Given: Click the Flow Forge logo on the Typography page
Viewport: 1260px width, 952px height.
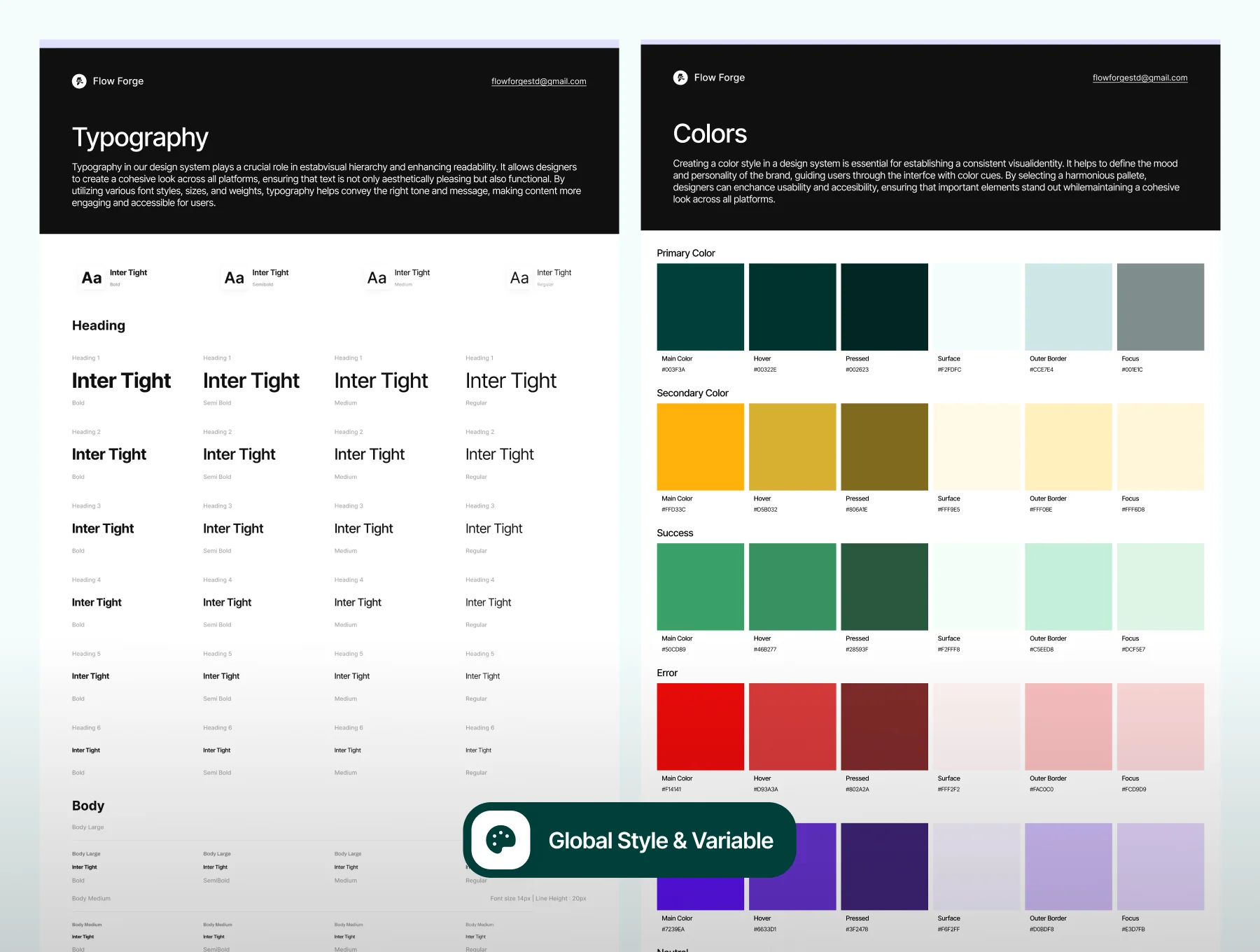Looking at the screenshot, I should click(79, 81).
